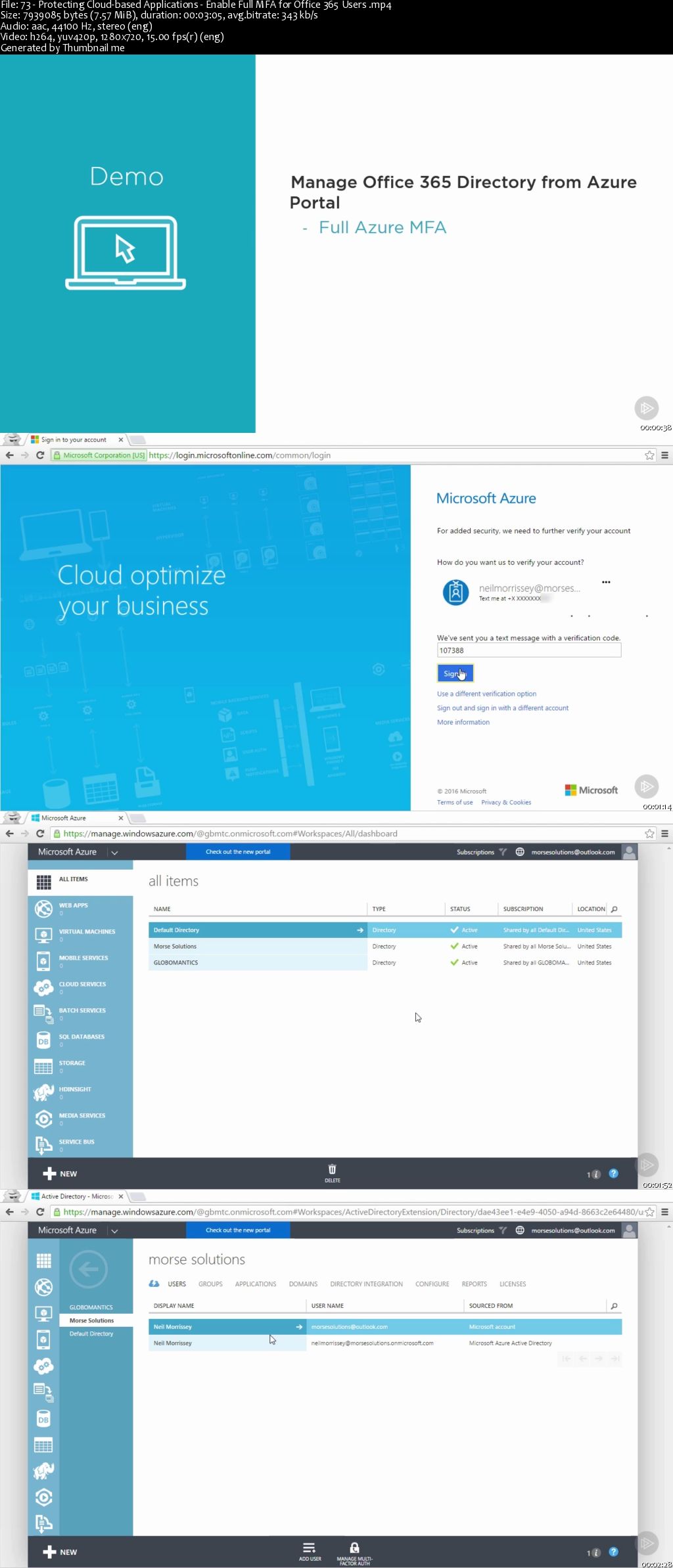Open Privacy & Cookies link
This screenshot has width=673, height=1568.
(x=506, y=802)
